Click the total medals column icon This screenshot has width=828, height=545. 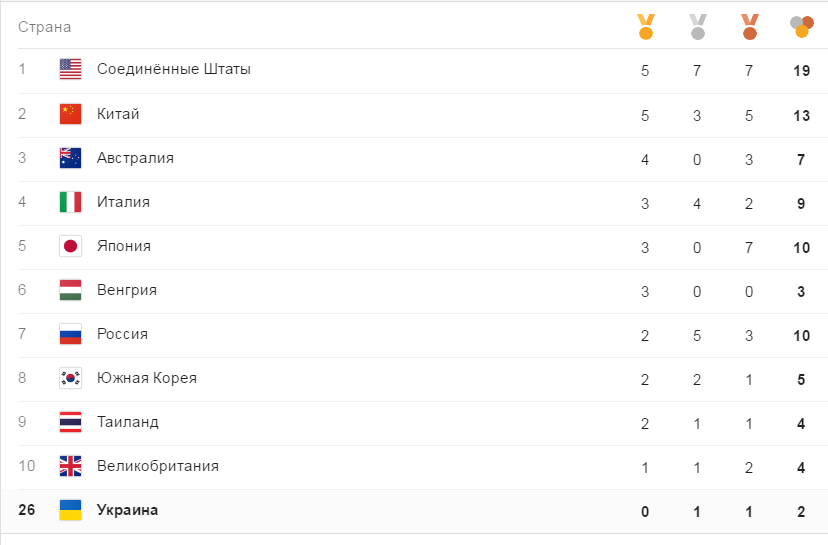(x=801, y=26)
